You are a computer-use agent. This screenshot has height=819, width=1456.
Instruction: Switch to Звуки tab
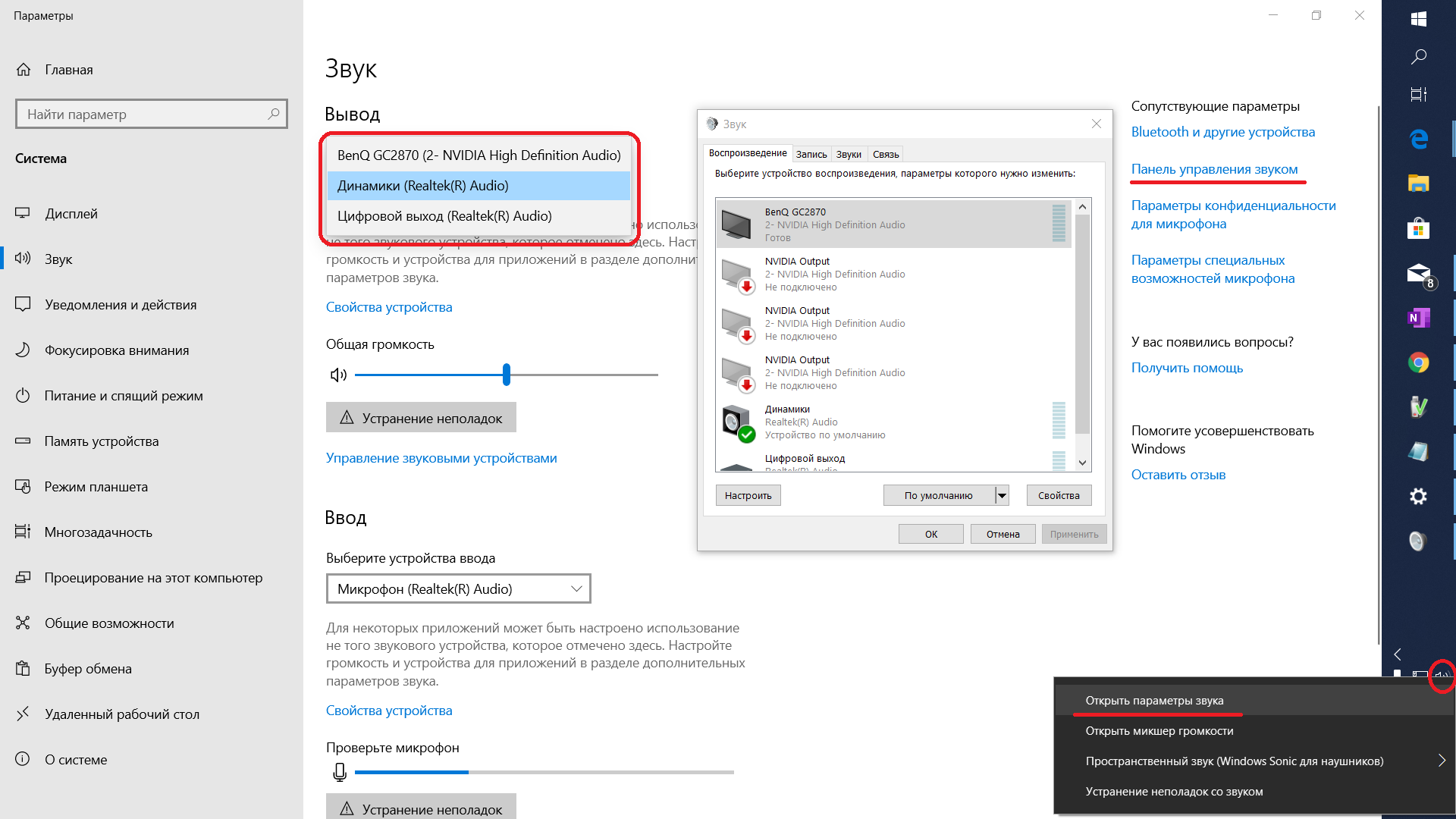[849, 154]
